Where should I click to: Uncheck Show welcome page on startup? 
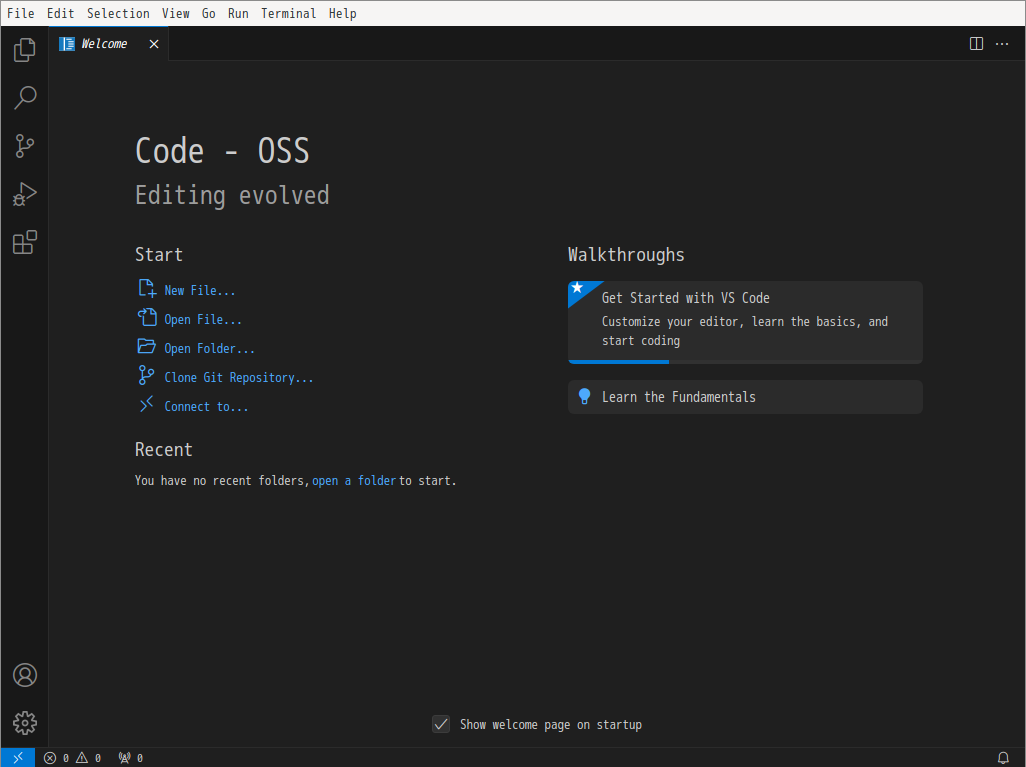[441, 724]
